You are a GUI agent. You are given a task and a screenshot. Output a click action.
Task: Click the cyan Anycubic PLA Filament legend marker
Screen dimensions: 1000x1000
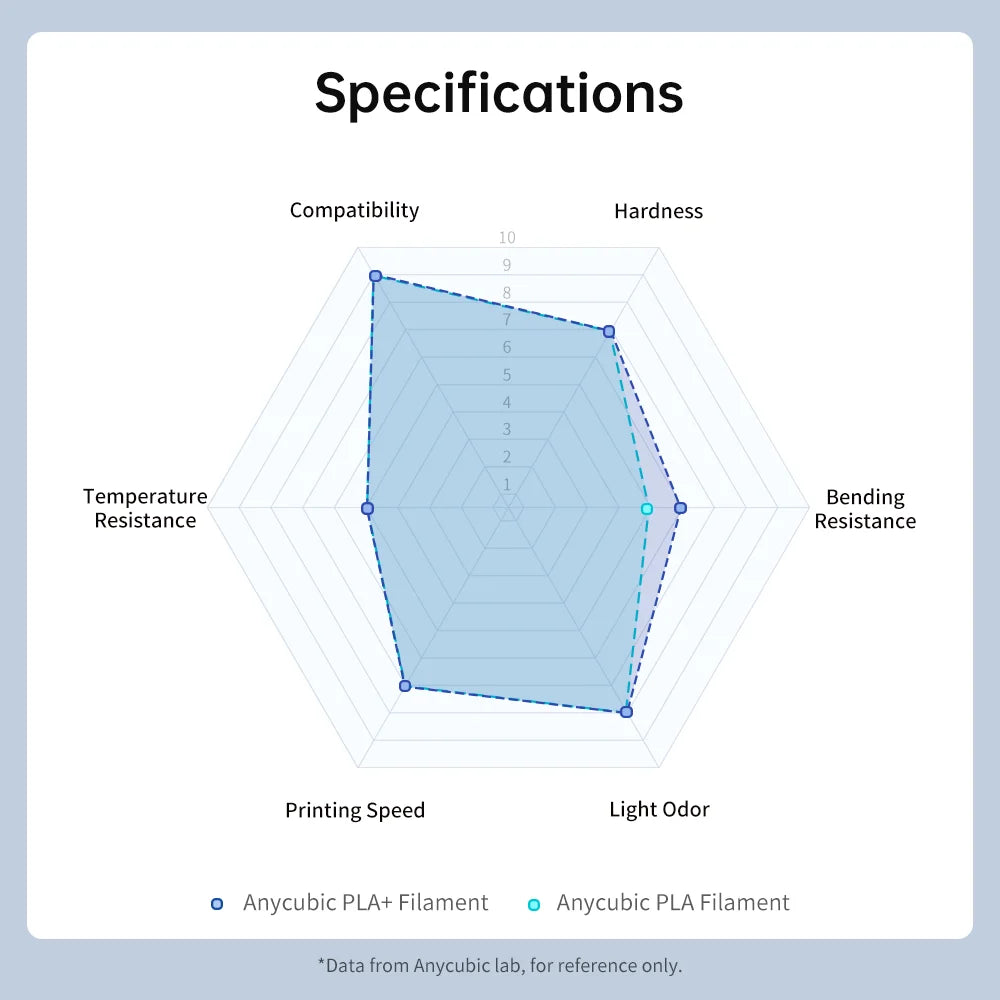pyautogui.click(x=533, y=904)
